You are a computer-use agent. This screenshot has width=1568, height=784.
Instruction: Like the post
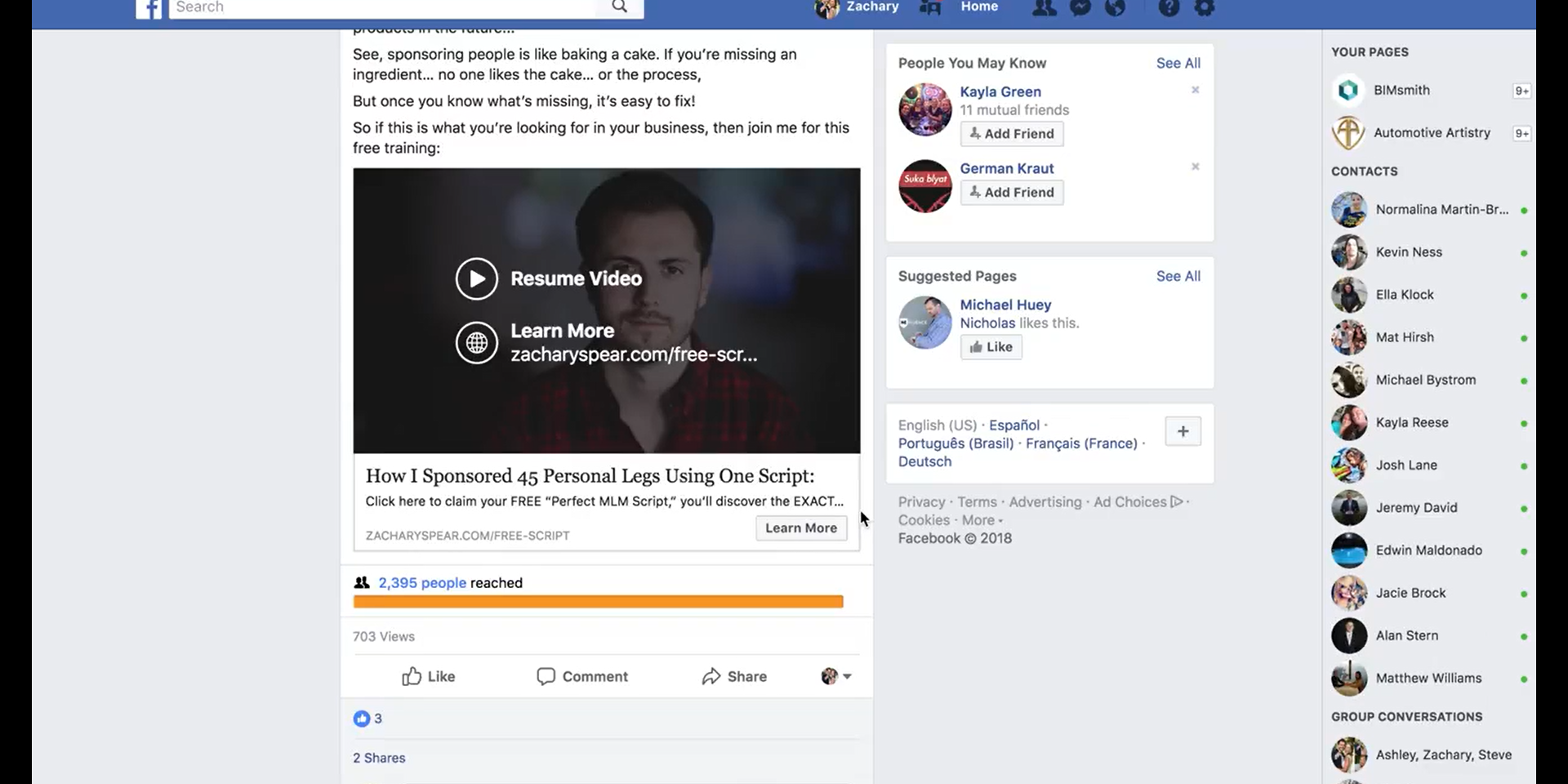428,676
